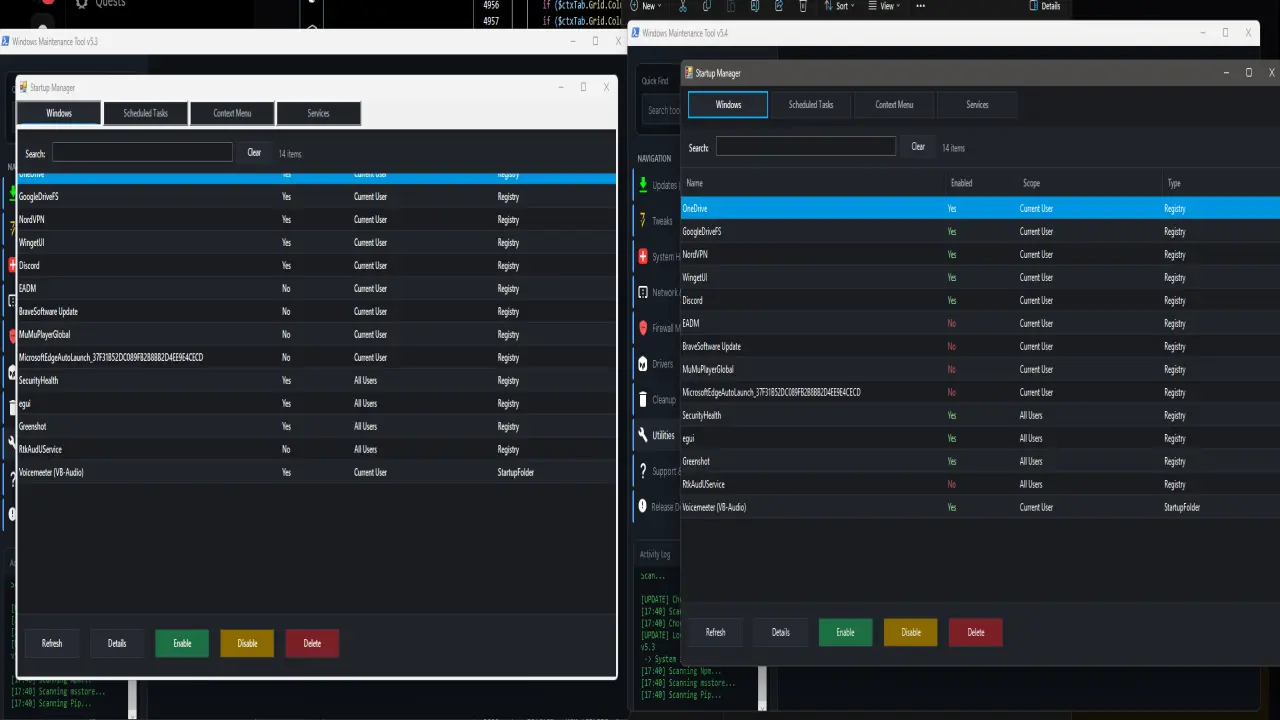Viewport: 1280px width, 720px height.
Task: Expand the Sort dropdown in Explorer toolbar
Action: pos(840,6)
